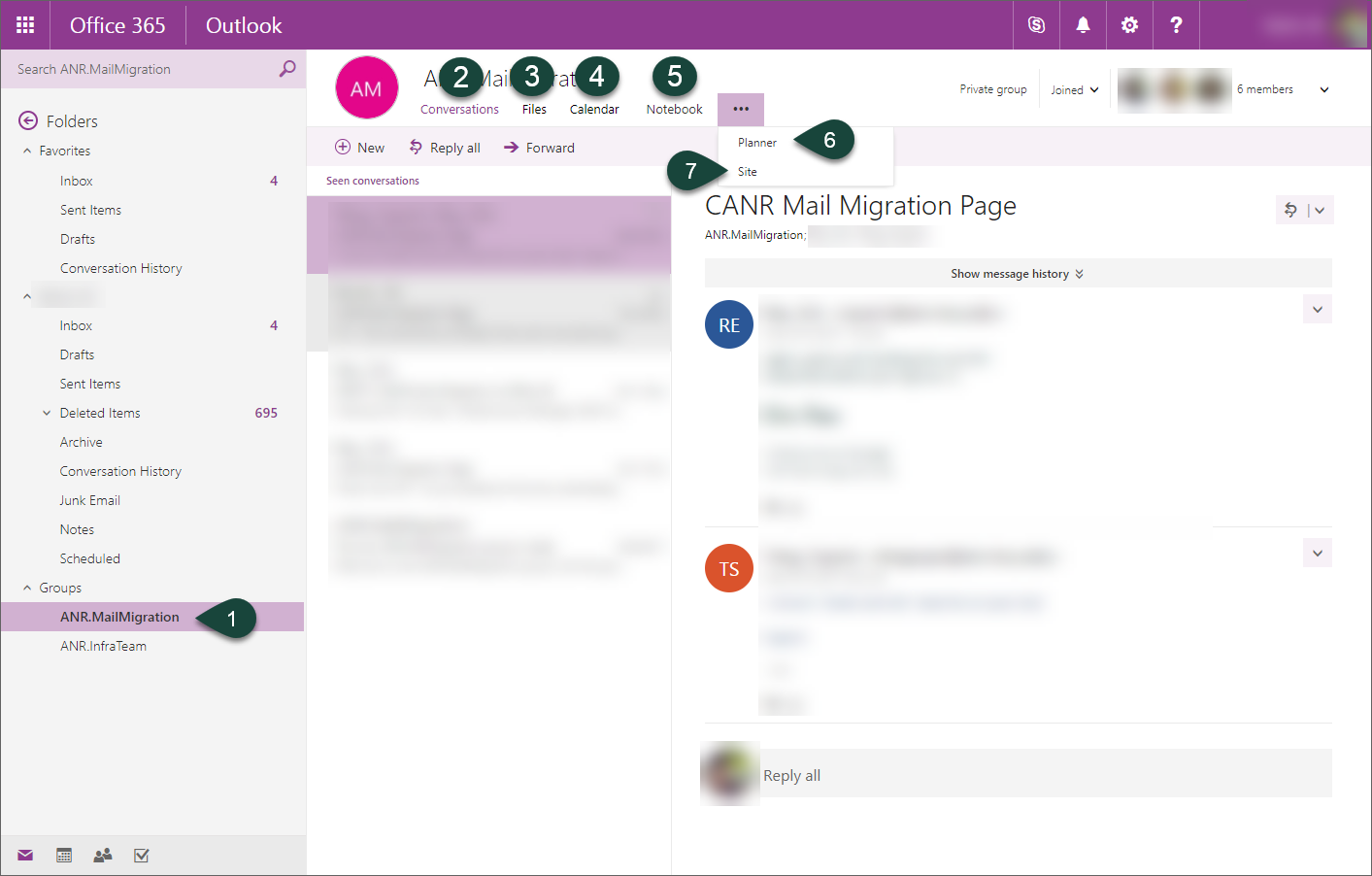Expand Show message history
The image size is (1372, 876).
[1017, 274]
